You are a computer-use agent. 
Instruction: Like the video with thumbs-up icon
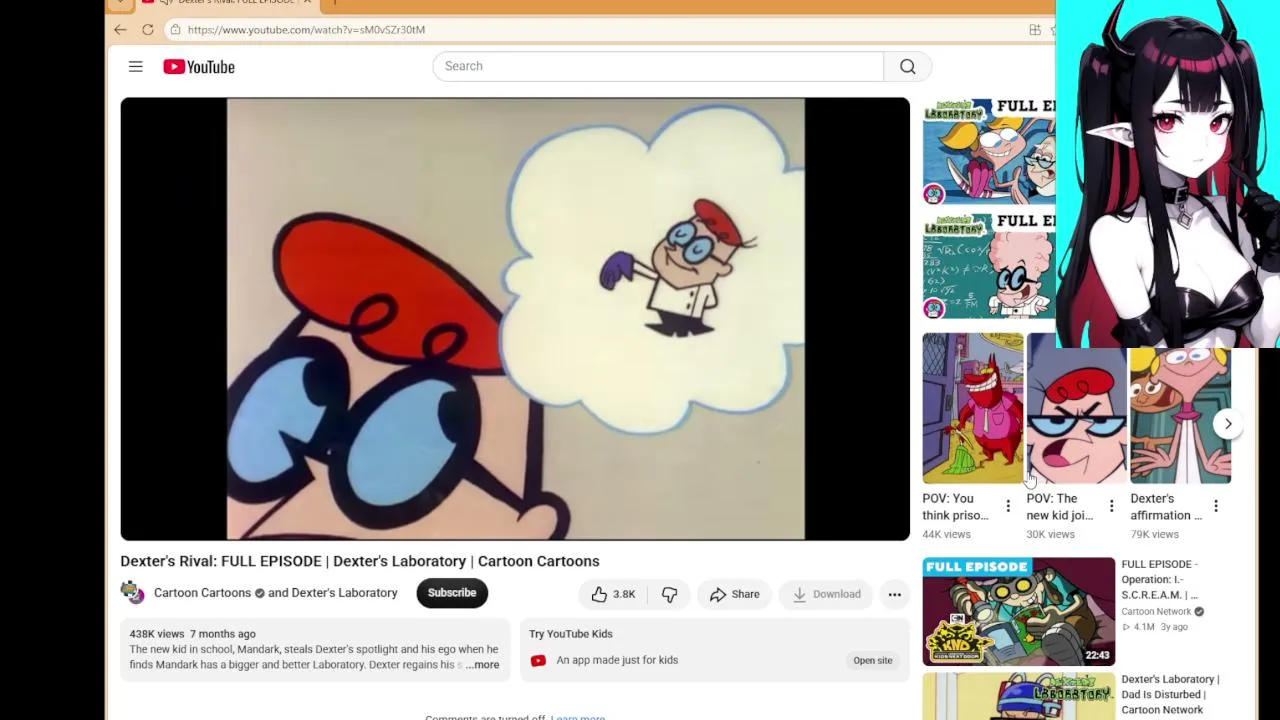click(599, 594)
